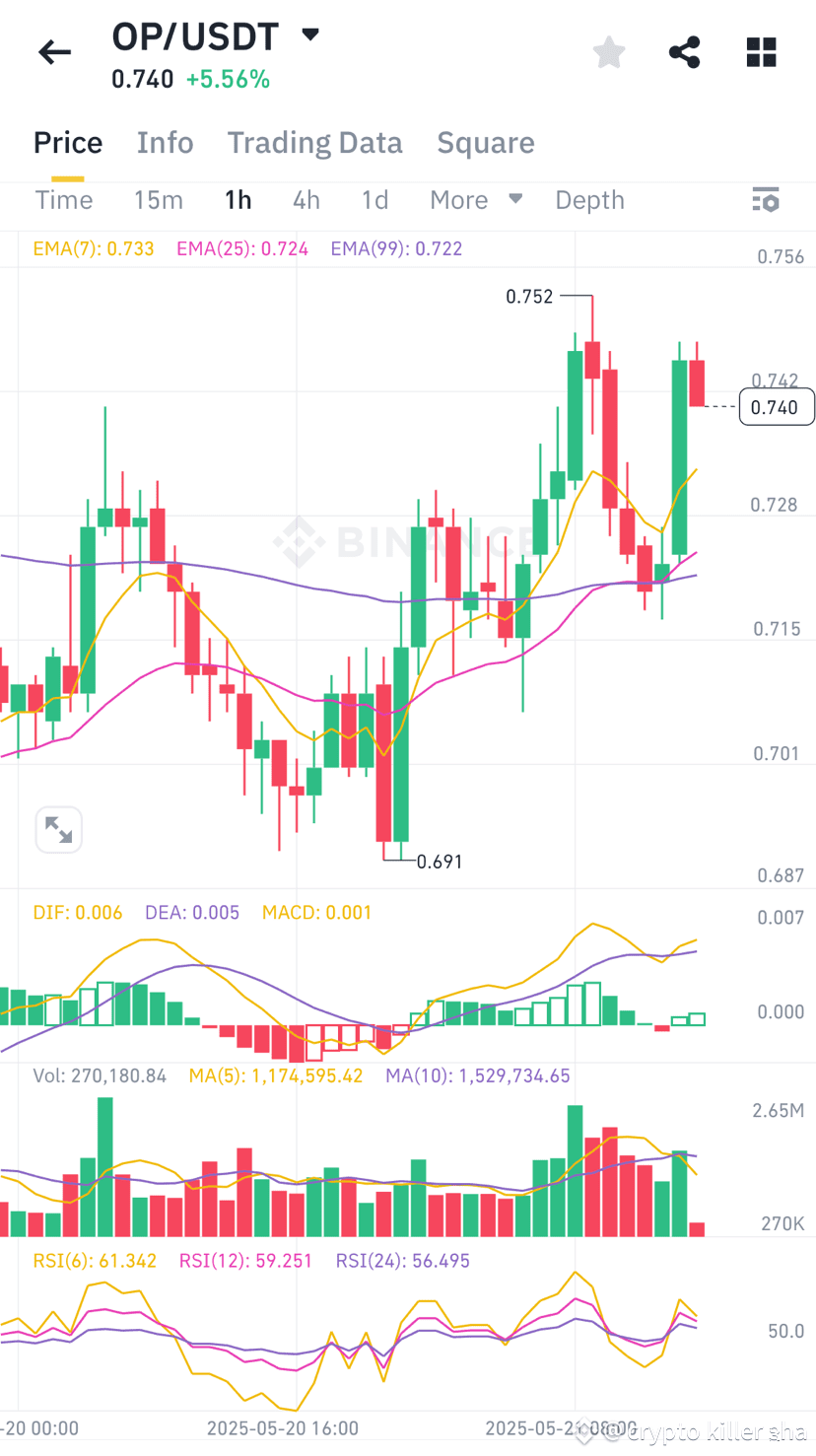816x1456 pixels.
Task: Enable the 15m candlestick interval
Action: 159,199
